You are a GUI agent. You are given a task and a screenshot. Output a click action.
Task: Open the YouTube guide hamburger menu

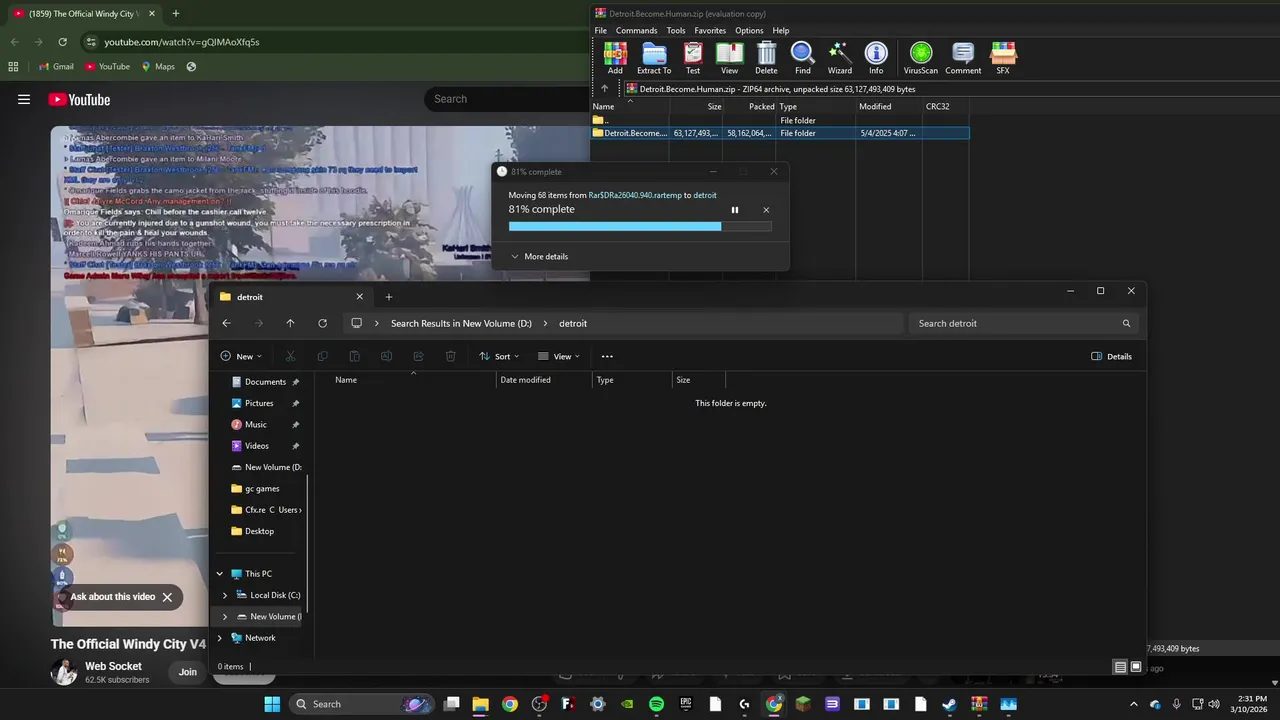pos(24,99)
